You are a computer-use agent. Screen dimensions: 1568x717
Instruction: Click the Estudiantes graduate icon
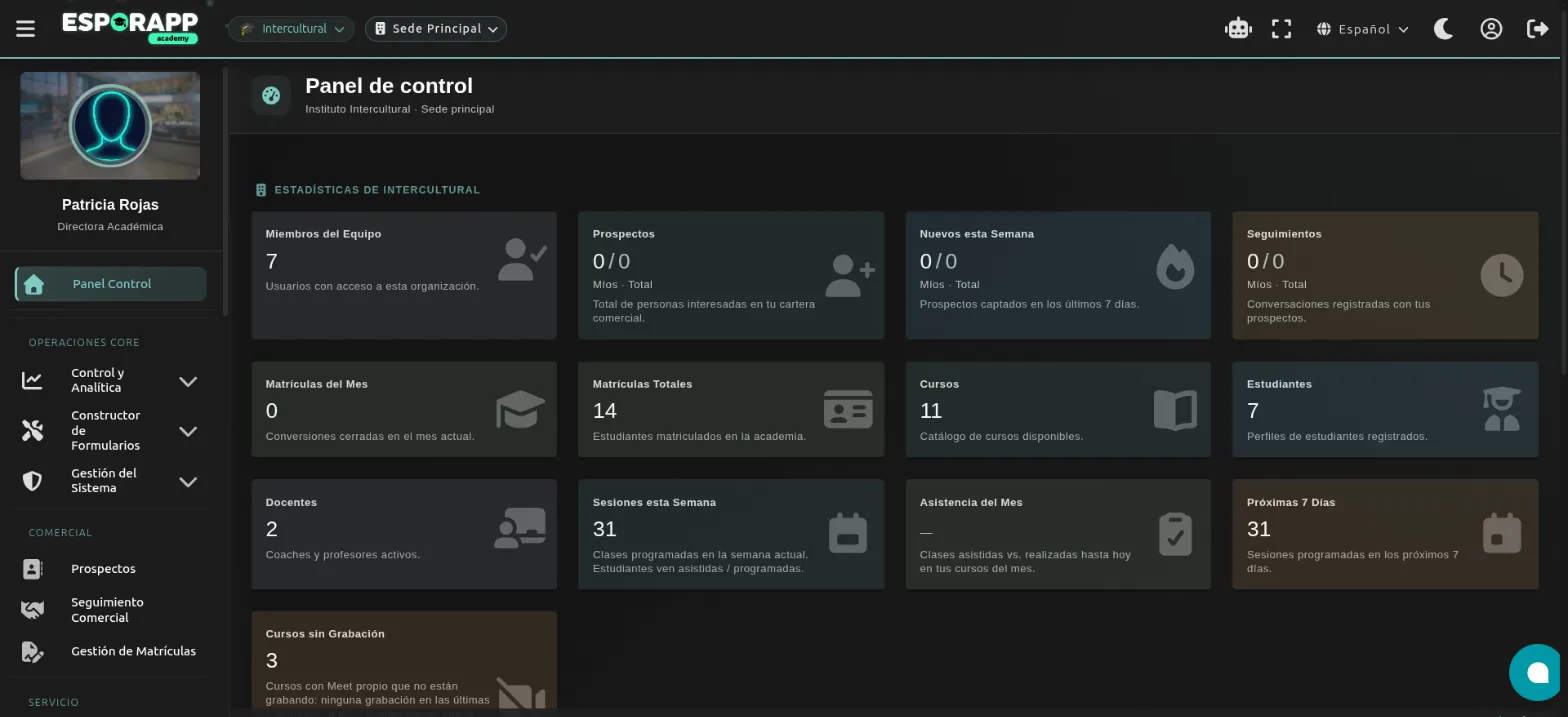tap(1501, 409)
